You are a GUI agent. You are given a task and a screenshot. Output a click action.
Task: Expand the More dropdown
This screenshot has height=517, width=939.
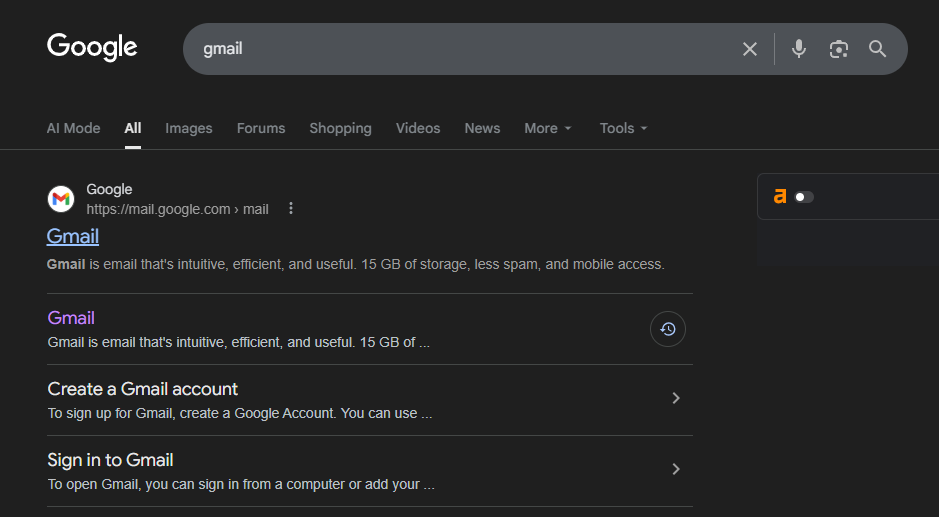548,128
